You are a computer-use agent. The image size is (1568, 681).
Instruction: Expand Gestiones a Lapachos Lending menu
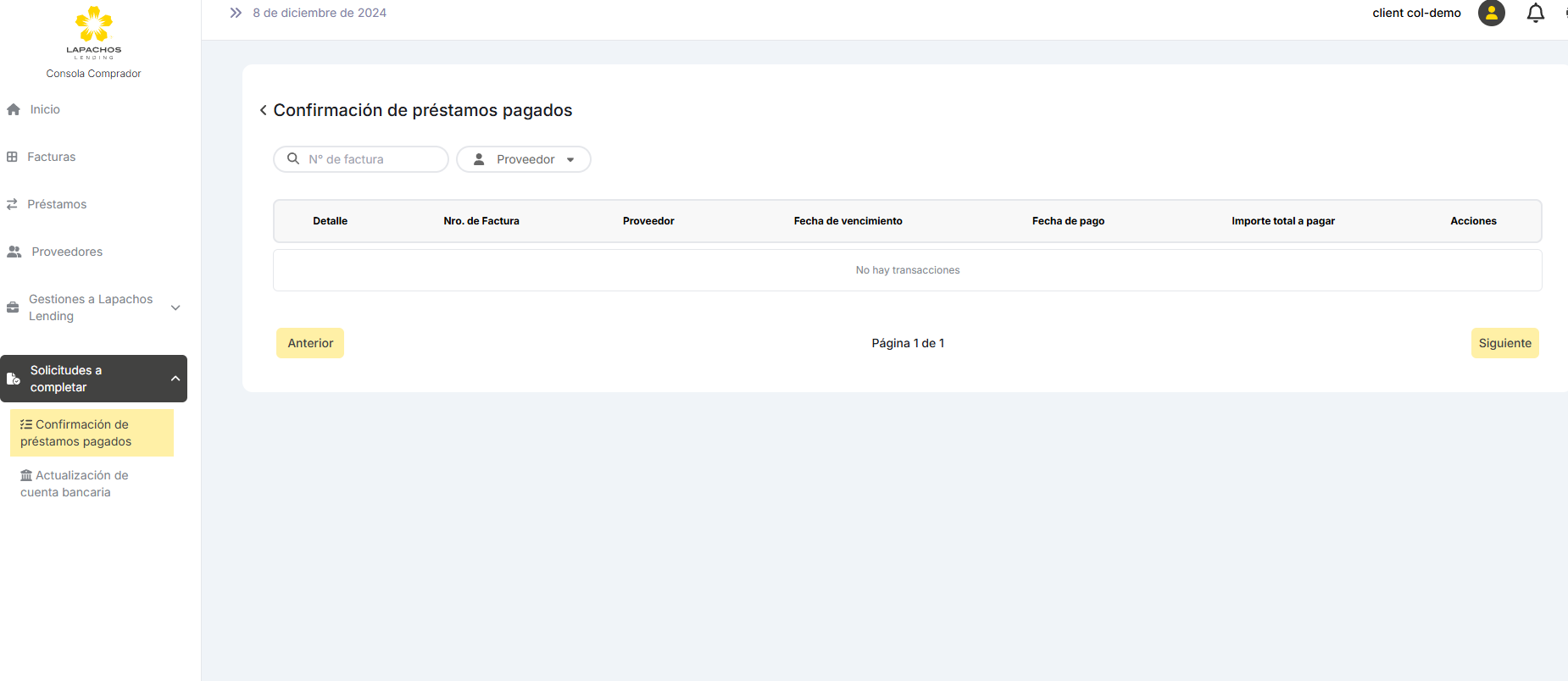pyautogui.click(x=175, y=307)
